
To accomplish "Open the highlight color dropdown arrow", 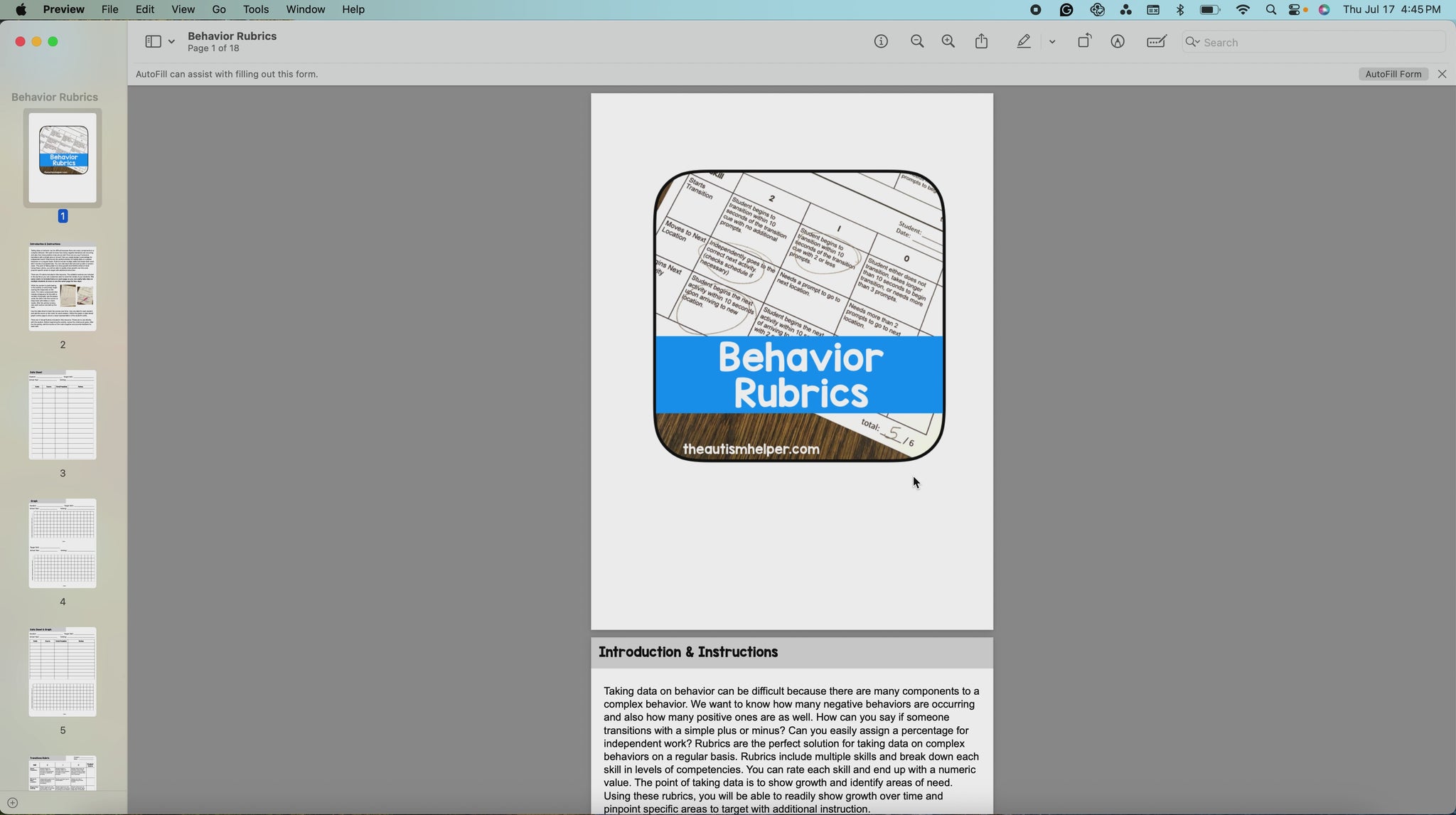I will pos(1052,42).
